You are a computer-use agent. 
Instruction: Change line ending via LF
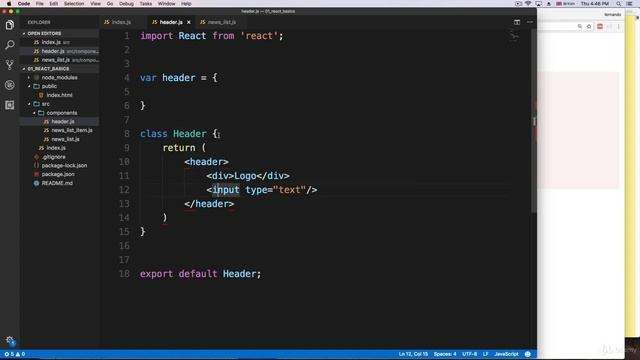coord(486,354)
